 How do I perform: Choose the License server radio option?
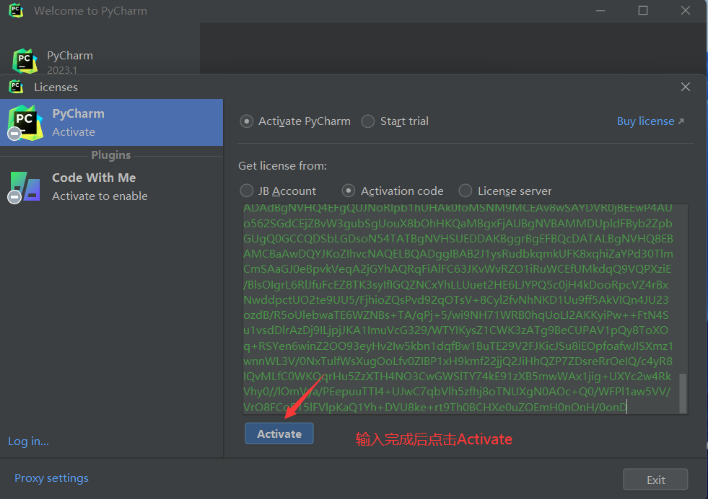pyautogui.click(x=505, y=191)
